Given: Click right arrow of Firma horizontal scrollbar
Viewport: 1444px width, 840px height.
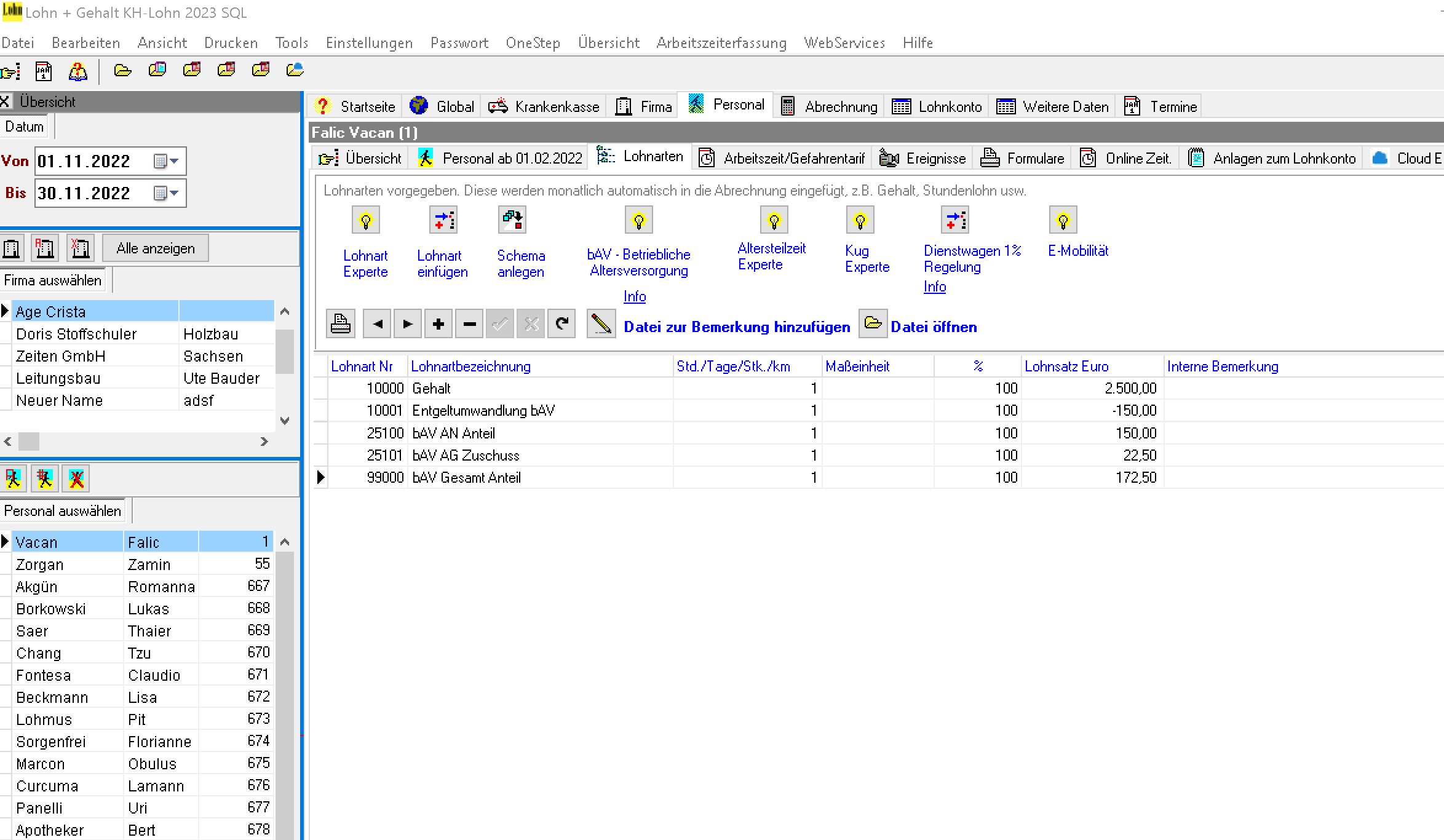Looking at the screenshot, I should (264, 442).
